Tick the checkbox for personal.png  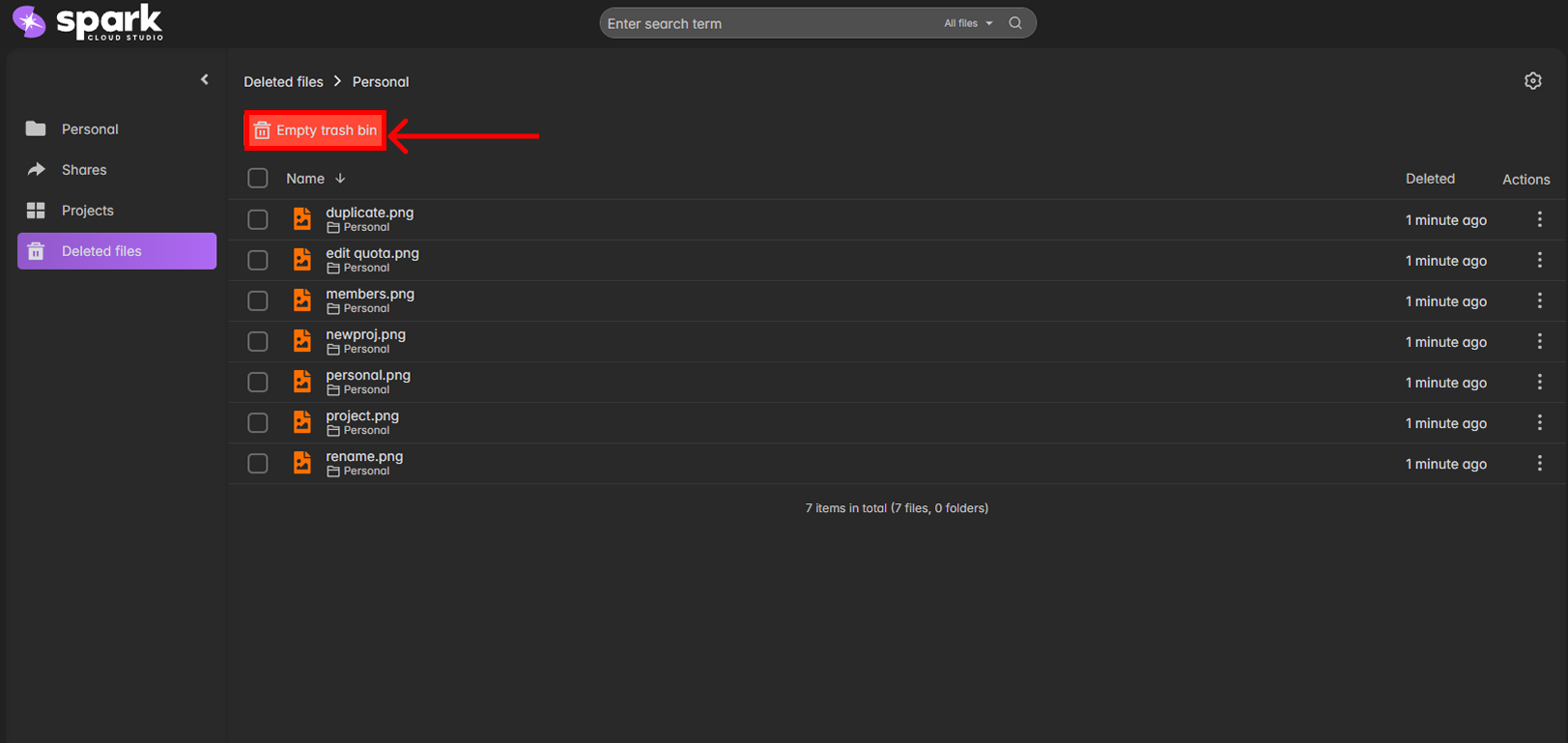pos(258,383)
